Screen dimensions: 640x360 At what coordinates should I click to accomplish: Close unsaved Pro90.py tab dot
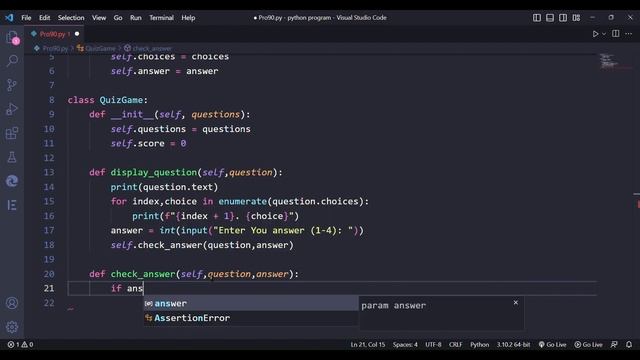point(77,34)
